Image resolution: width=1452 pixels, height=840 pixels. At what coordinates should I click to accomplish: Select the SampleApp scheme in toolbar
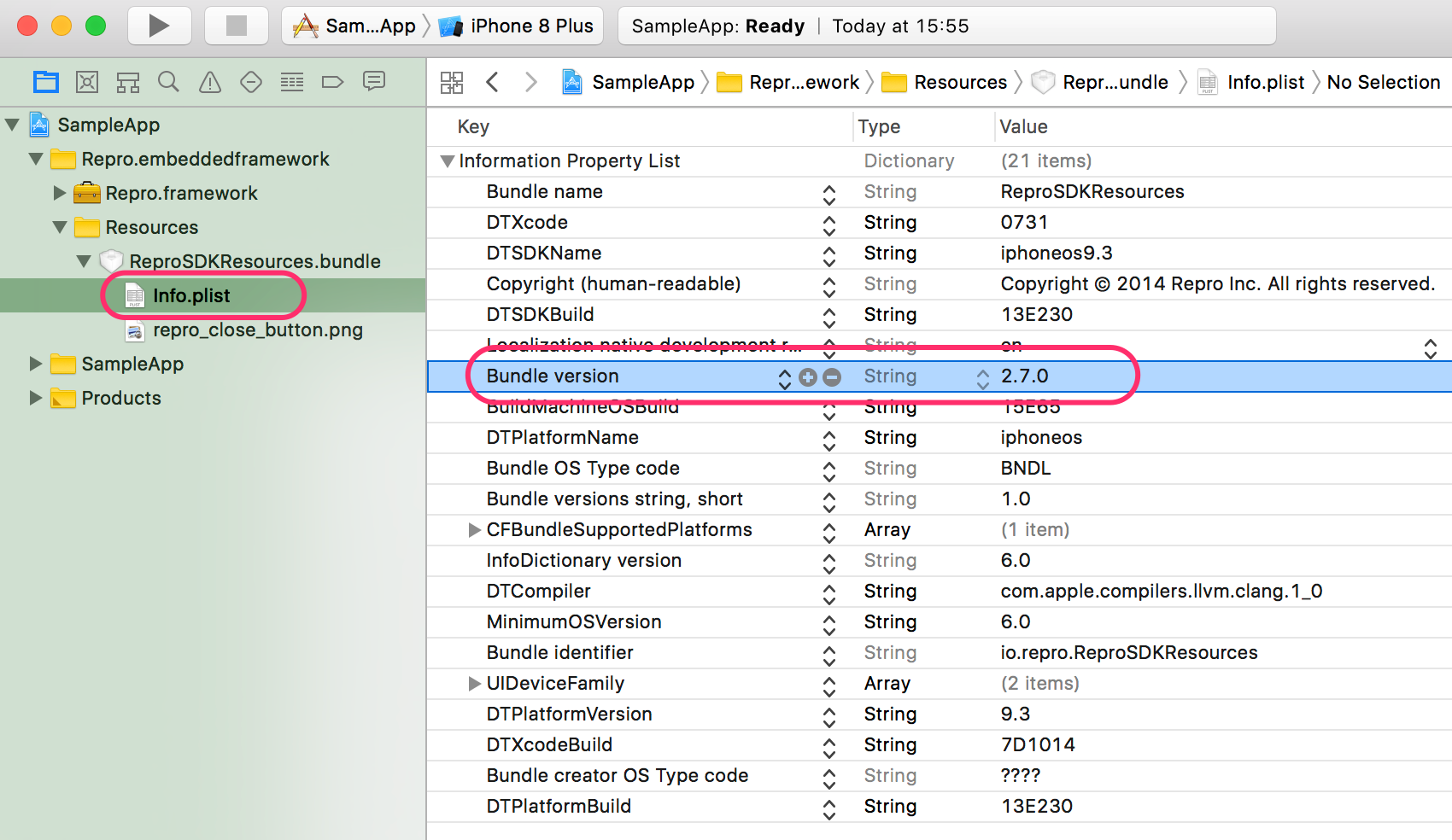(x=354, y=26)
